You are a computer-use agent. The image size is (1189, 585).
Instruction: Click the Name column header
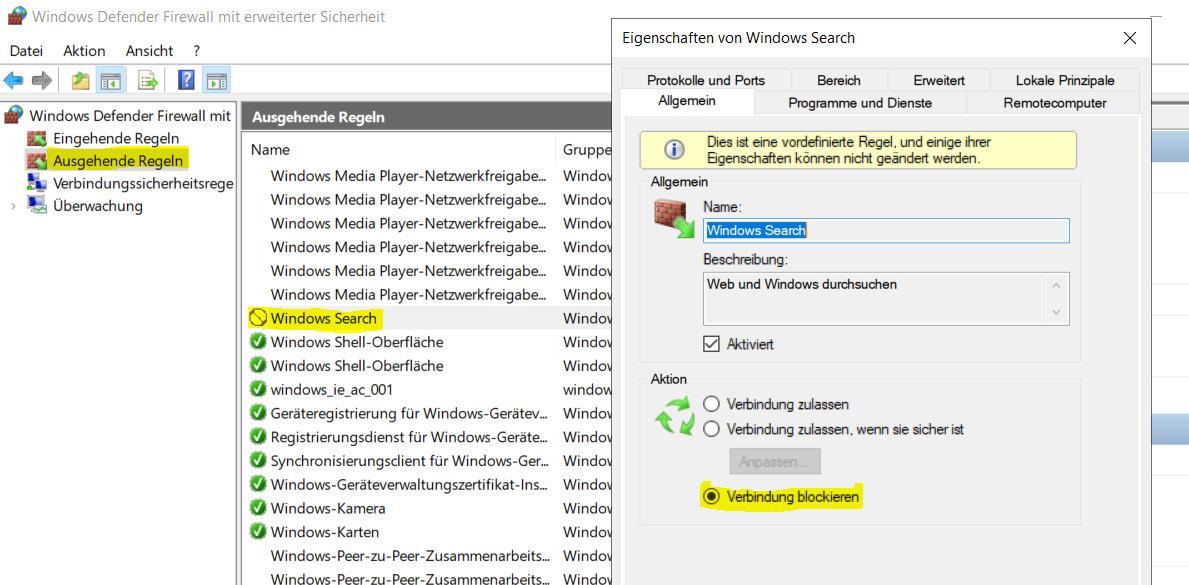pyautogui.click(x=270, y=149)
